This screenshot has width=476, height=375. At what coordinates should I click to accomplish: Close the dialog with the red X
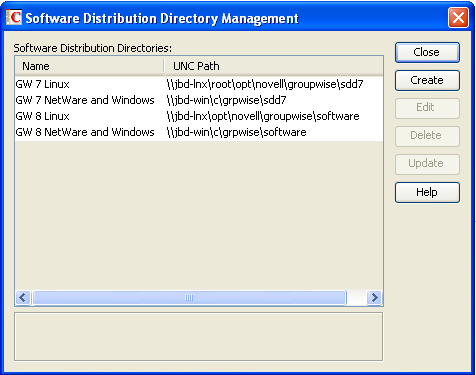[x=458, y=18]
